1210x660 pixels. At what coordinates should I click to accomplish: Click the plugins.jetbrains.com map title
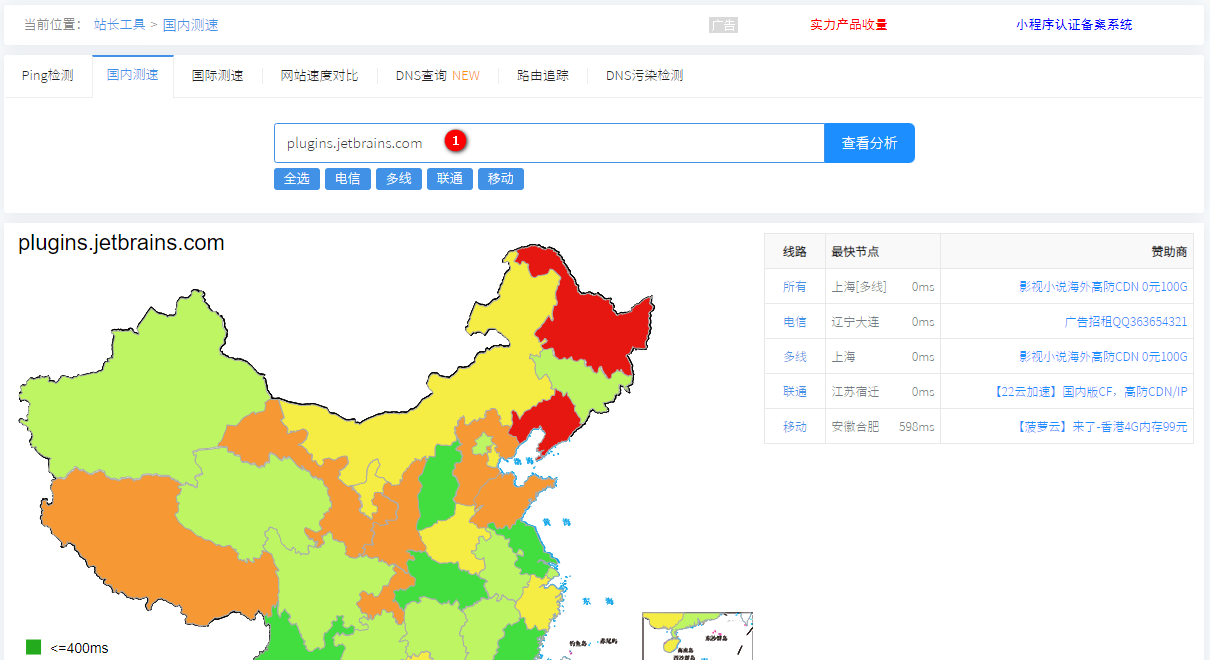(121, 243)
